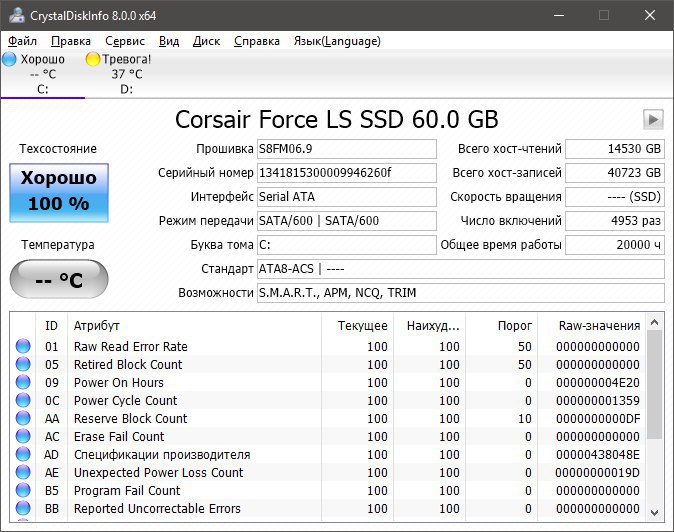
Task: Open the Язык(Language) menu
Action: 337,41
